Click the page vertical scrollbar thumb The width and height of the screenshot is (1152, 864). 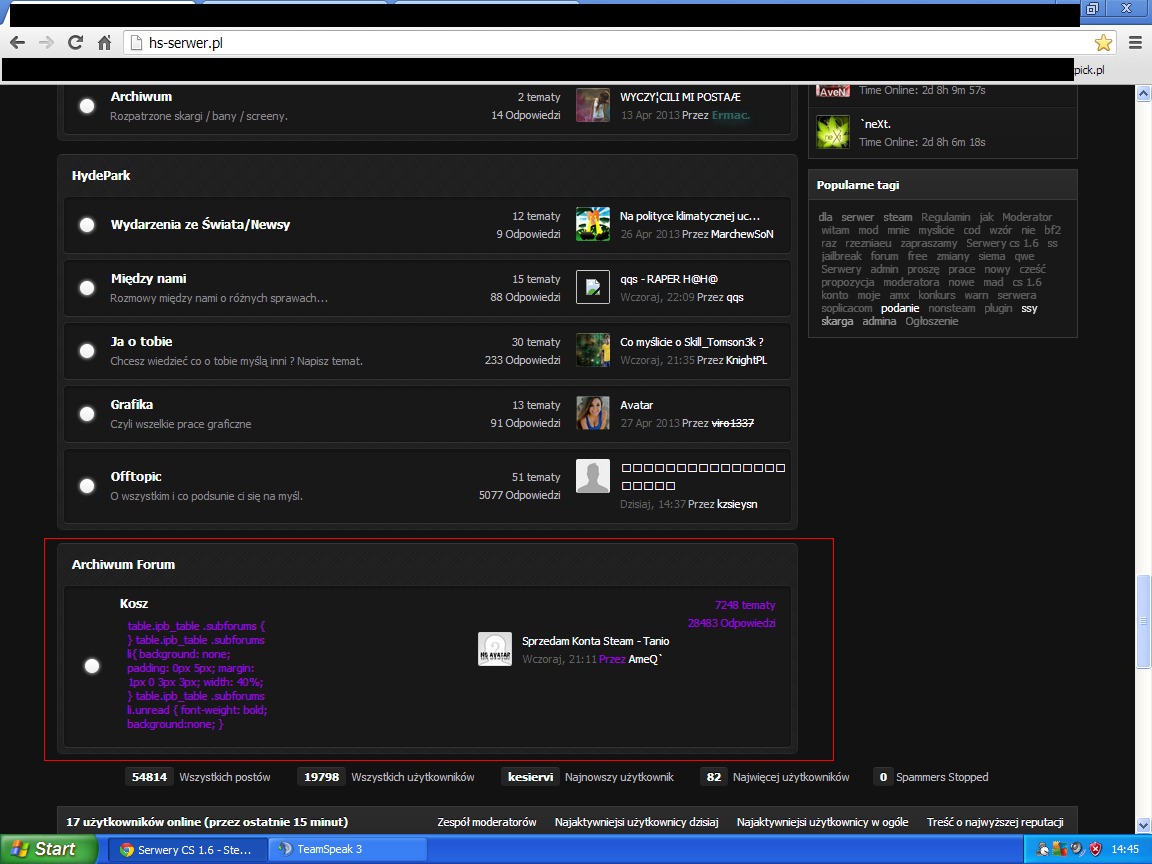1144,621
